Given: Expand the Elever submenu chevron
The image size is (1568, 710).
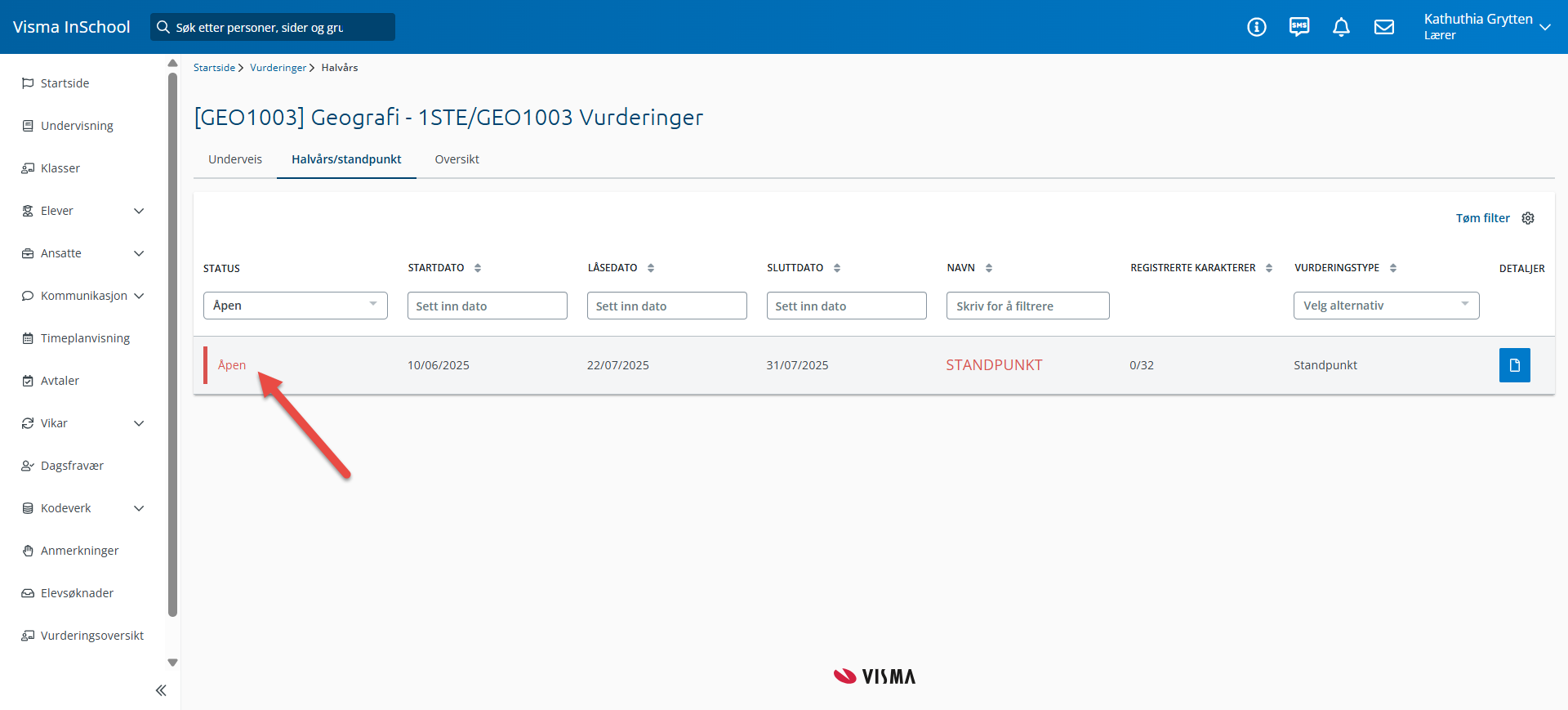Looking at the screenshot, I should [x=139, y=211].
